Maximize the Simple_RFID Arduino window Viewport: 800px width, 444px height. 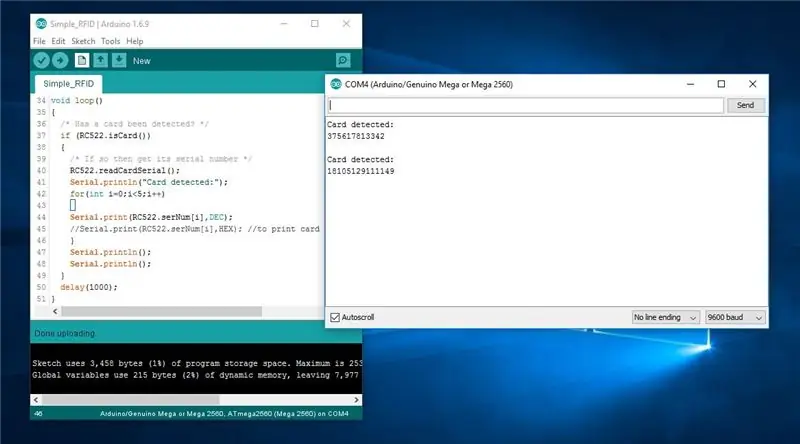click(x=315, y=23)
